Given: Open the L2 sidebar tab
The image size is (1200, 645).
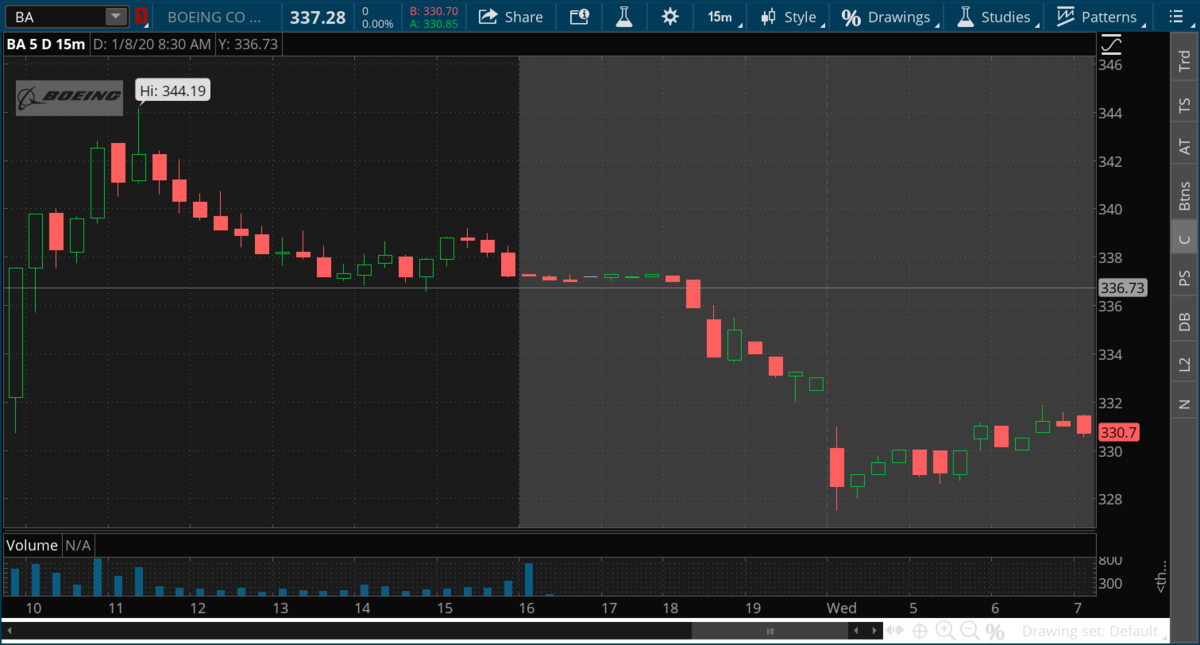Looking at the screenshot, I should (x=1184, y=363).
